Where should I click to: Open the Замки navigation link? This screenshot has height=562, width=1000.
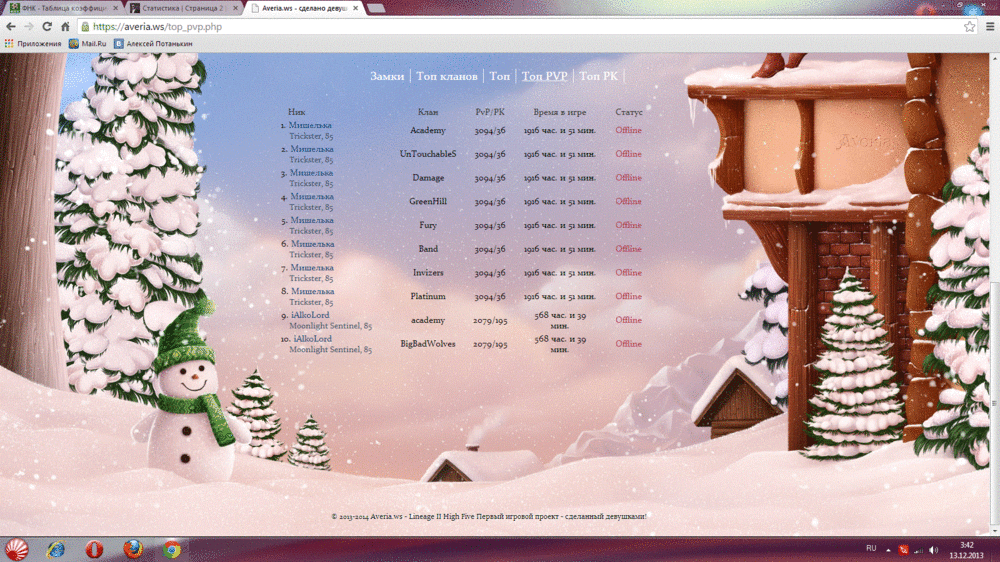pos(387,76)
